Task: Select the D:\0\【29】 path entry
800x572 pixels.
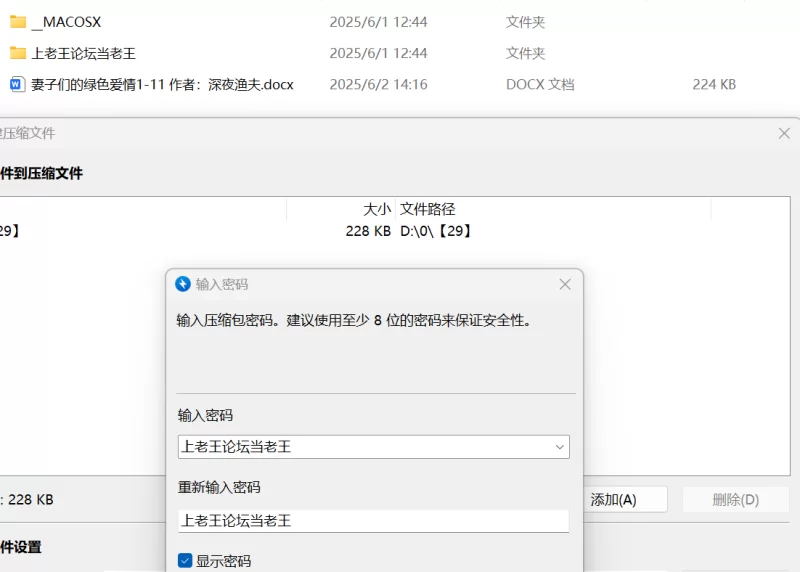Action: [x=437, y=231]
